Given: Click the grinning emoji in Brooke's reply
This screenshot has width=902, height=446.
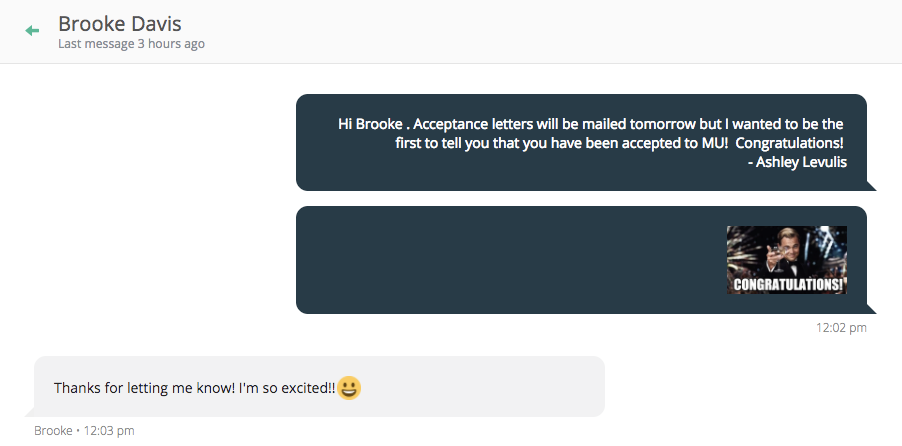Looking at the screenshot, I should coord(349,387).
